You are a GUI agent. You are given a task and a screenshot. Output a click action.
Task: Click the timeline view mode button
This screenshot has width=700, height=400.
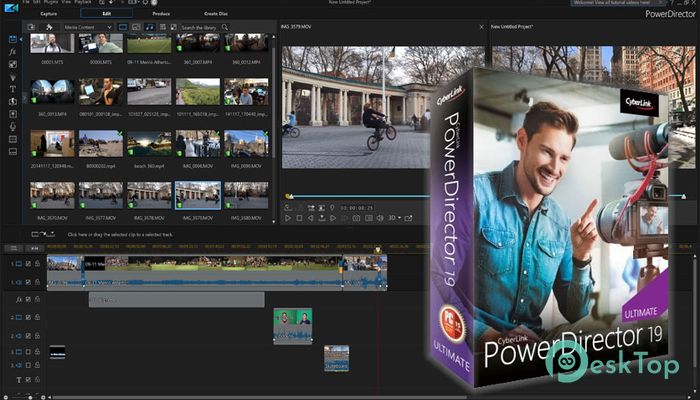14,248
